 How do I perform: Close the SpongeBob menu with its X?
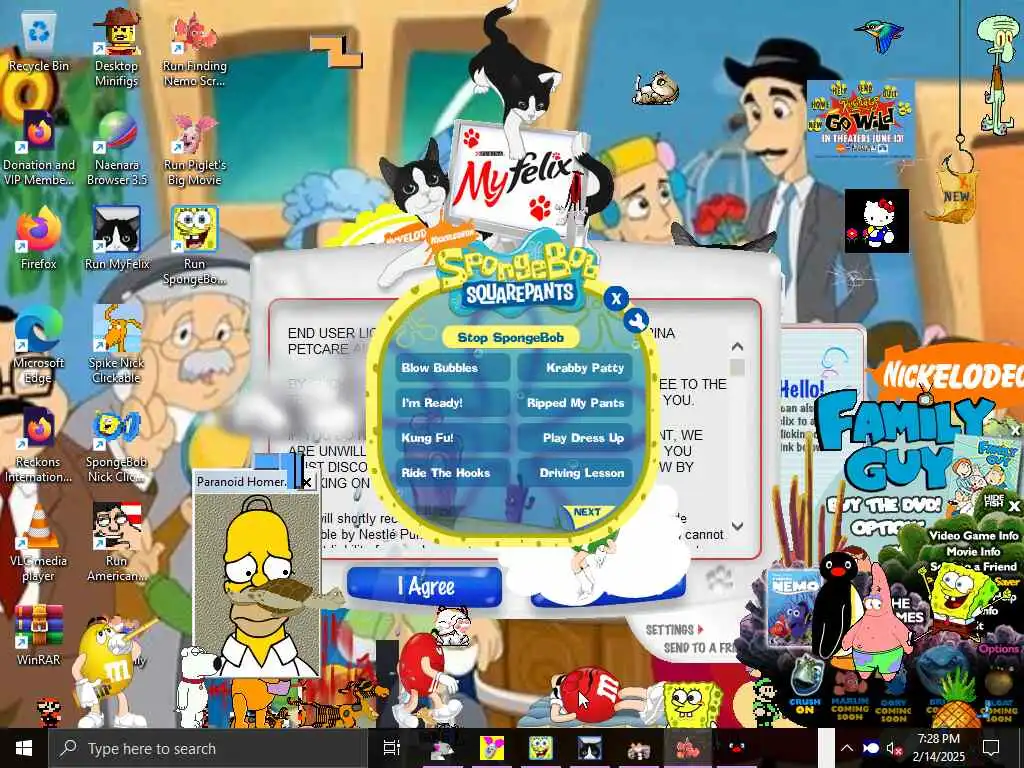(616, 299)
